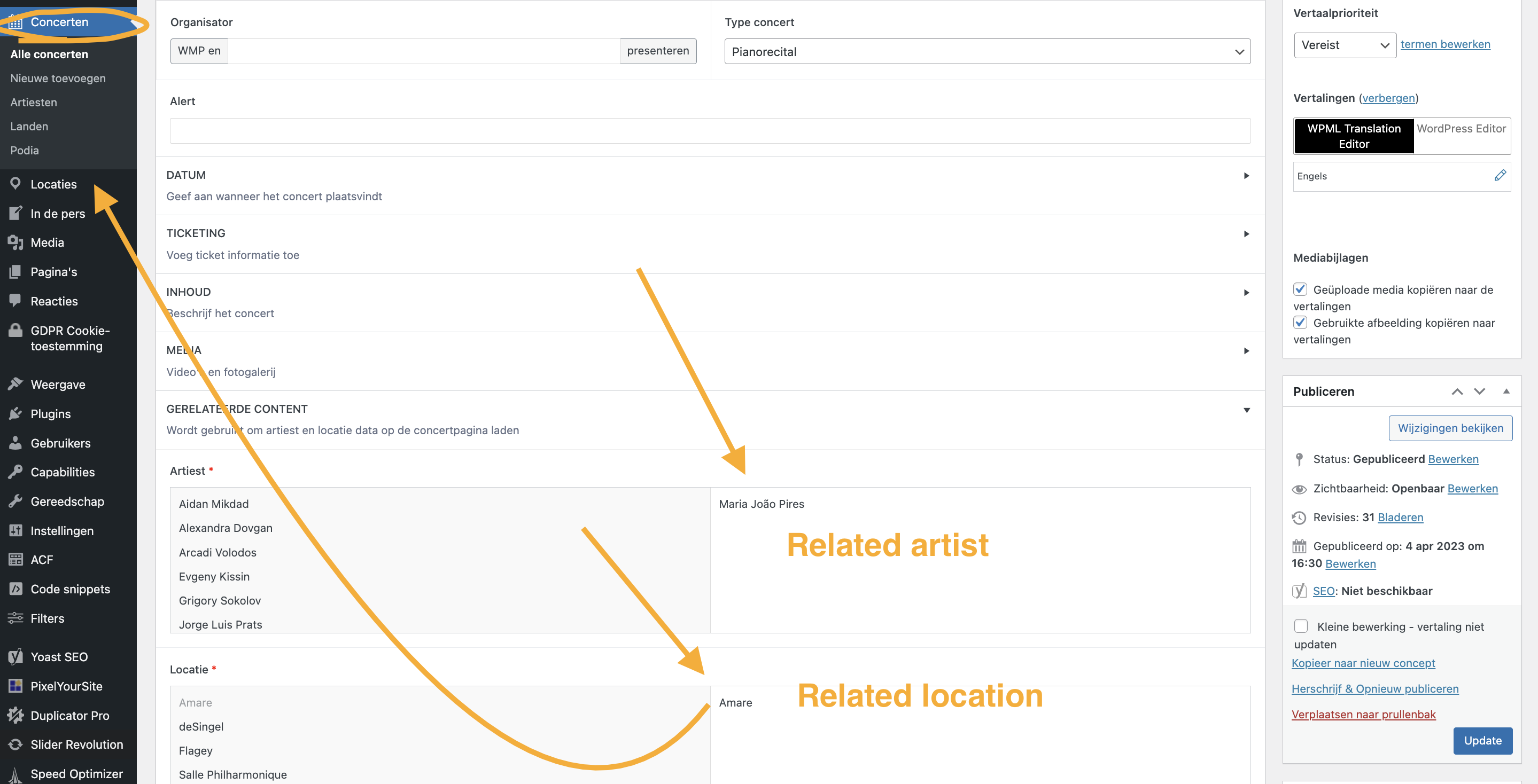Collapse the GERELATEERDE CONTENT section
1538x784 pixels.
pyautogui.click(x=1246, y=410)
